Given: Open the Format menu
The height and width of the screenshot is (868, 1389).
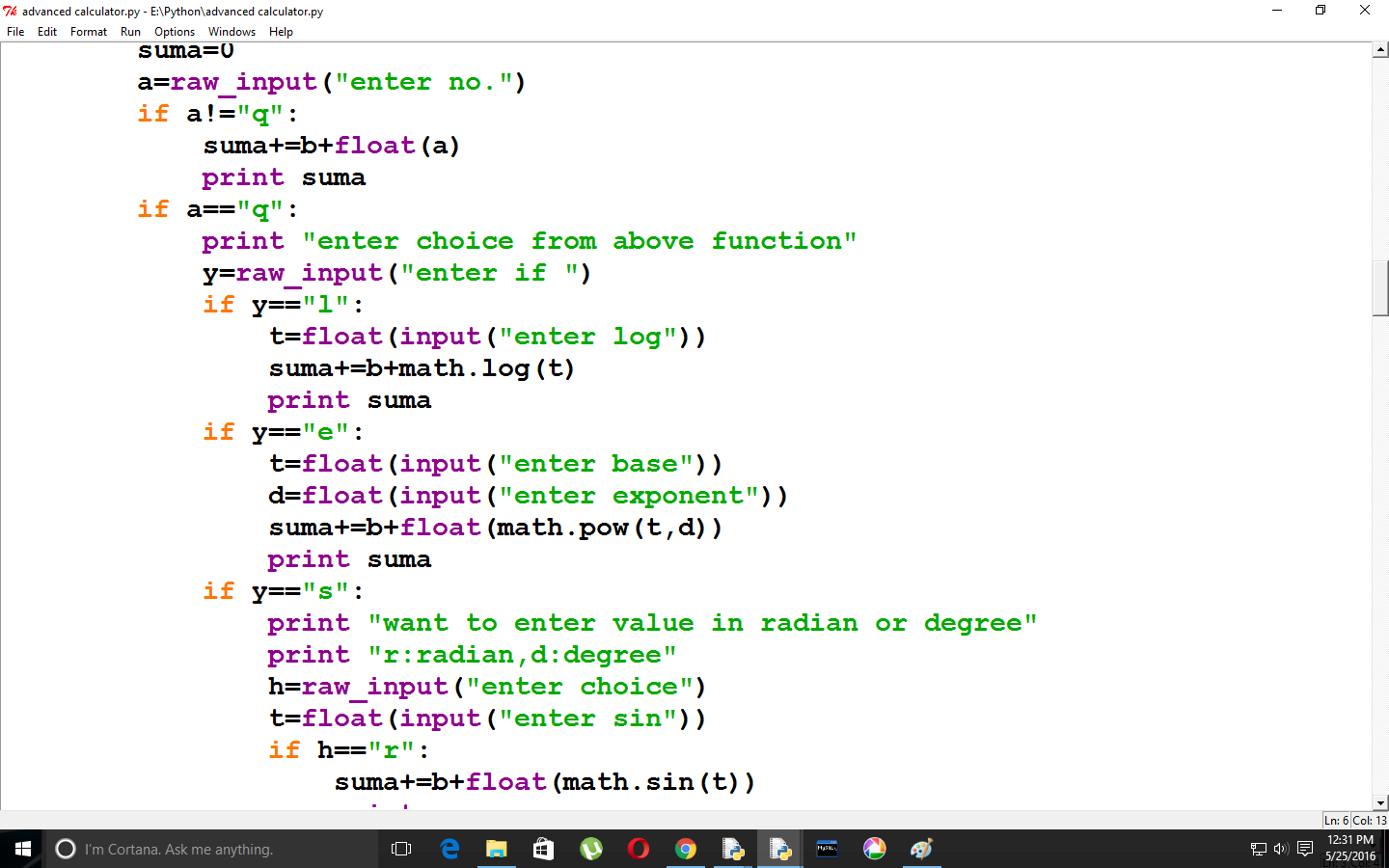Looking at the screenshot, I should (89, 32).
